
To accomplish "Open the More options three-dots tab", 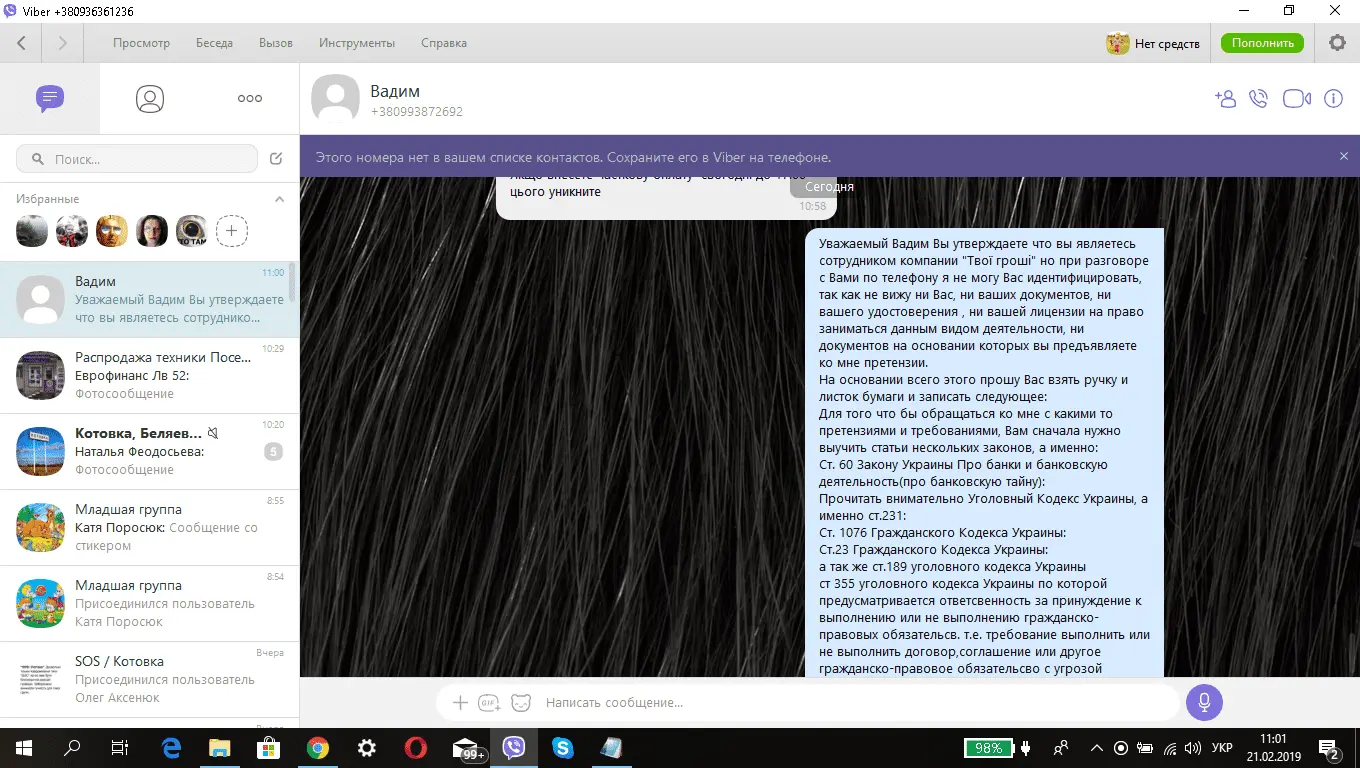I will (249, 98).
